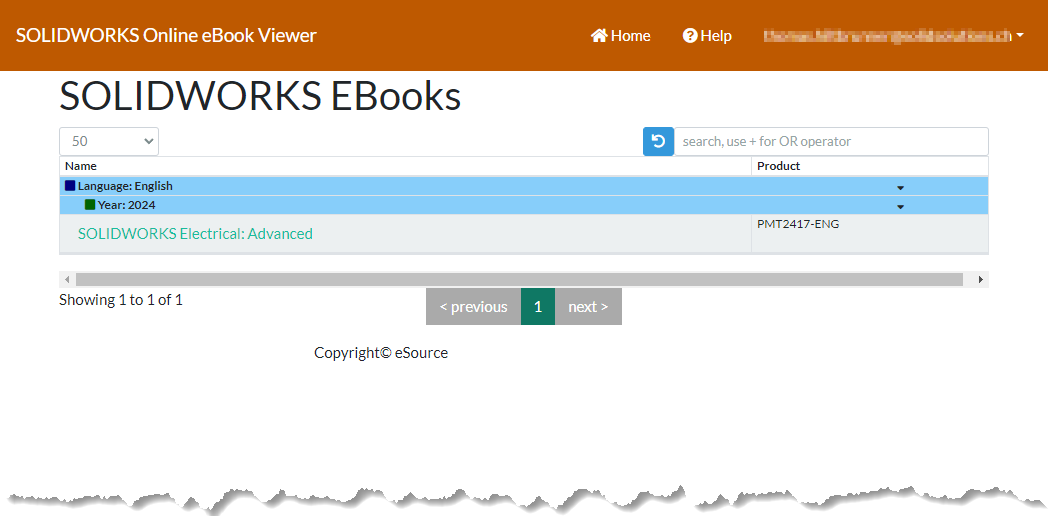
Task: Collapse the Language: English group caret
Action: tap(900, 187)
